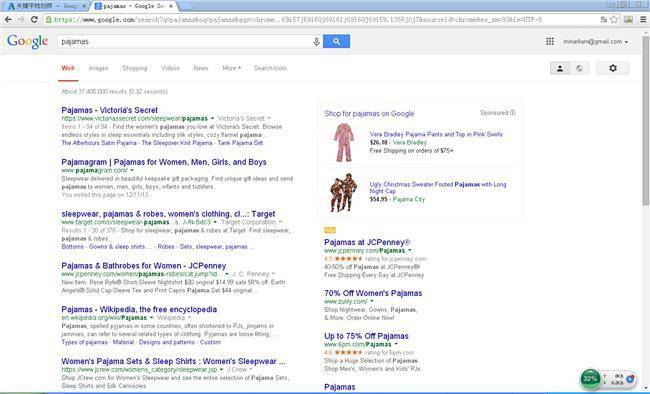Open Pajamas - Wikipedia, the free encyclopedia link
The width and height of the screenshot is (650, 394).
click(x=139, y=309)
